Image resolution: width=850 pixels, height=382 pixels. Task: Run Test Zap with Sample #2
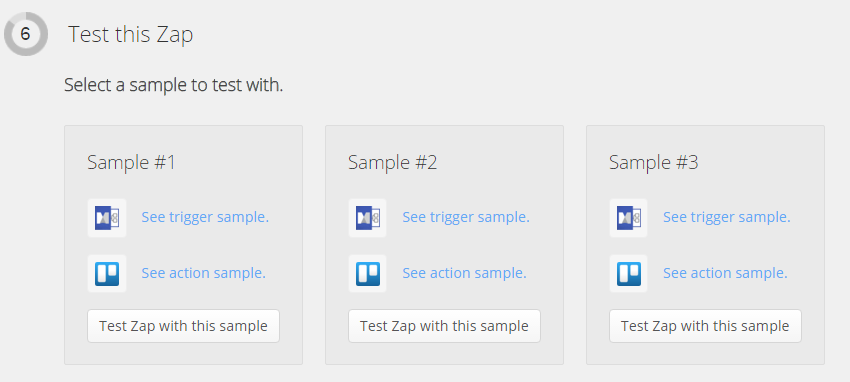444,326
